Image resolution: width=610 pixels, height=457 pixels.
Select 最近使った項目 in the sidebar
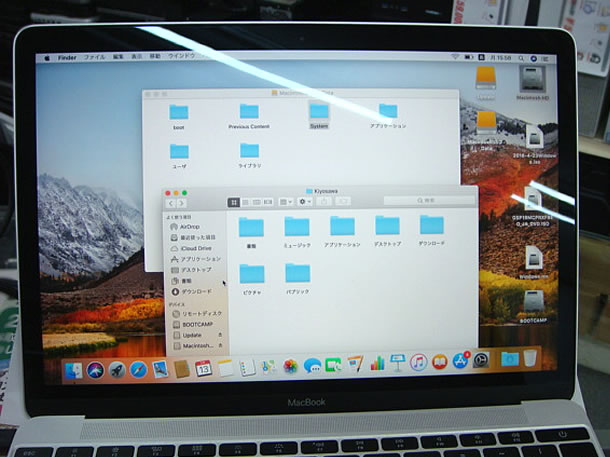pyautogui.click(x=196, y=238)
